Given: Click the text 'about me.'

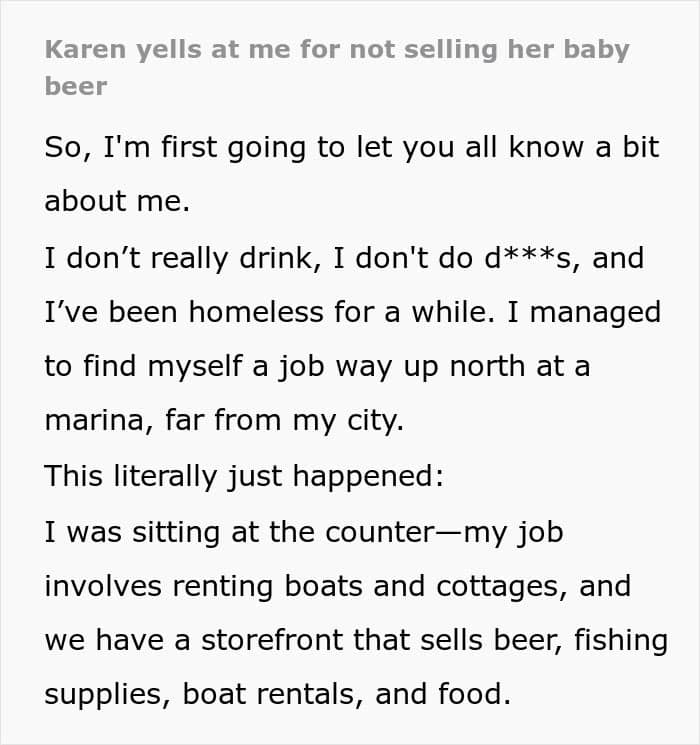Looking at the screenshot, I should [117, 201].
